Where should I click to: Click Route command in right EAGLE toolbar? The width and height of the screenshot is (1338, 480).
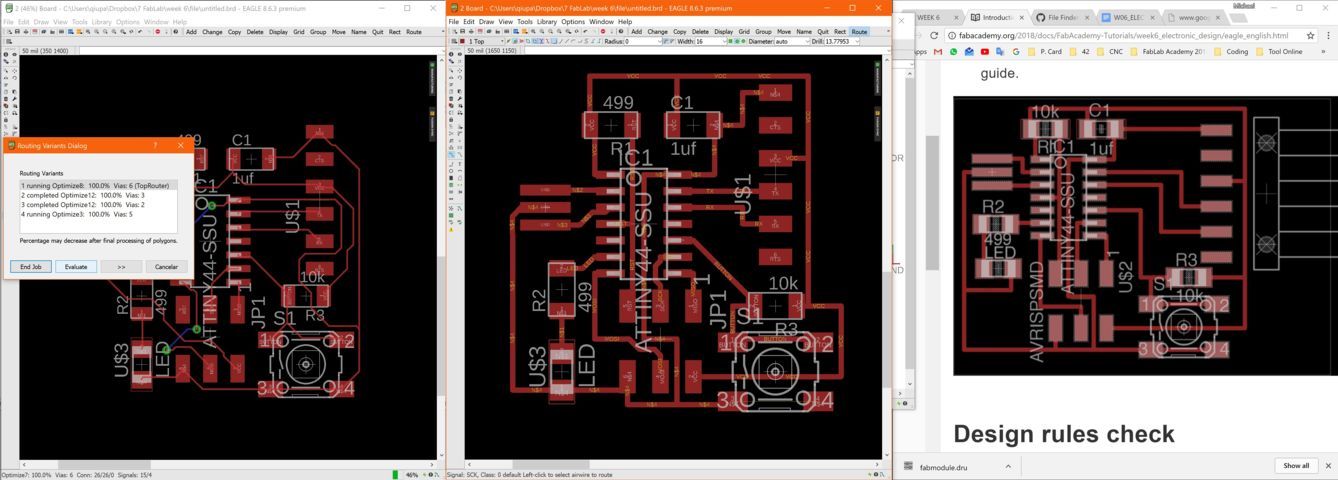[859, 32]
